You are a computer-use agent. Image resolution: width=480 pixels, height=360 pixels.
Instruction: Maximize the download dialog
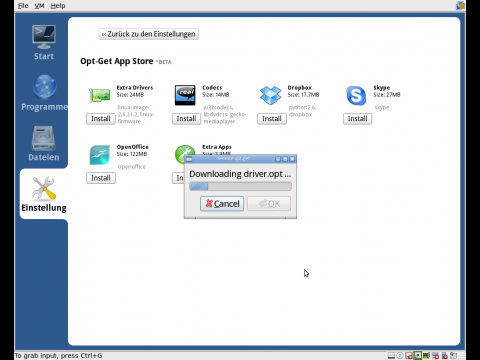(x=285, y=159)
